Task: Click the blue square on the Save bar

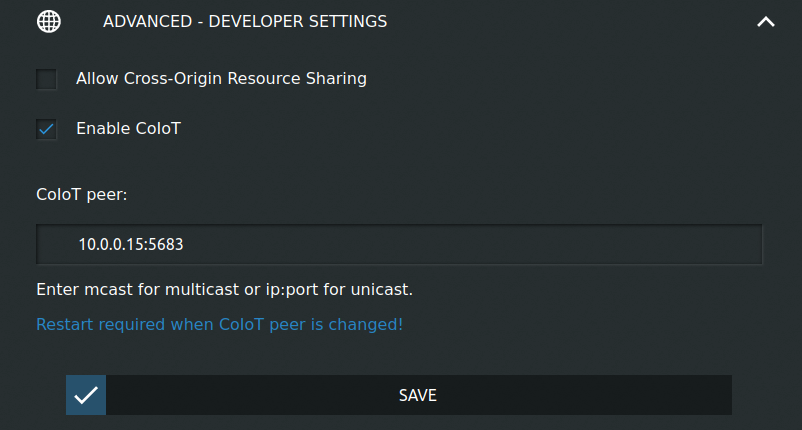Action: point(86,395)
